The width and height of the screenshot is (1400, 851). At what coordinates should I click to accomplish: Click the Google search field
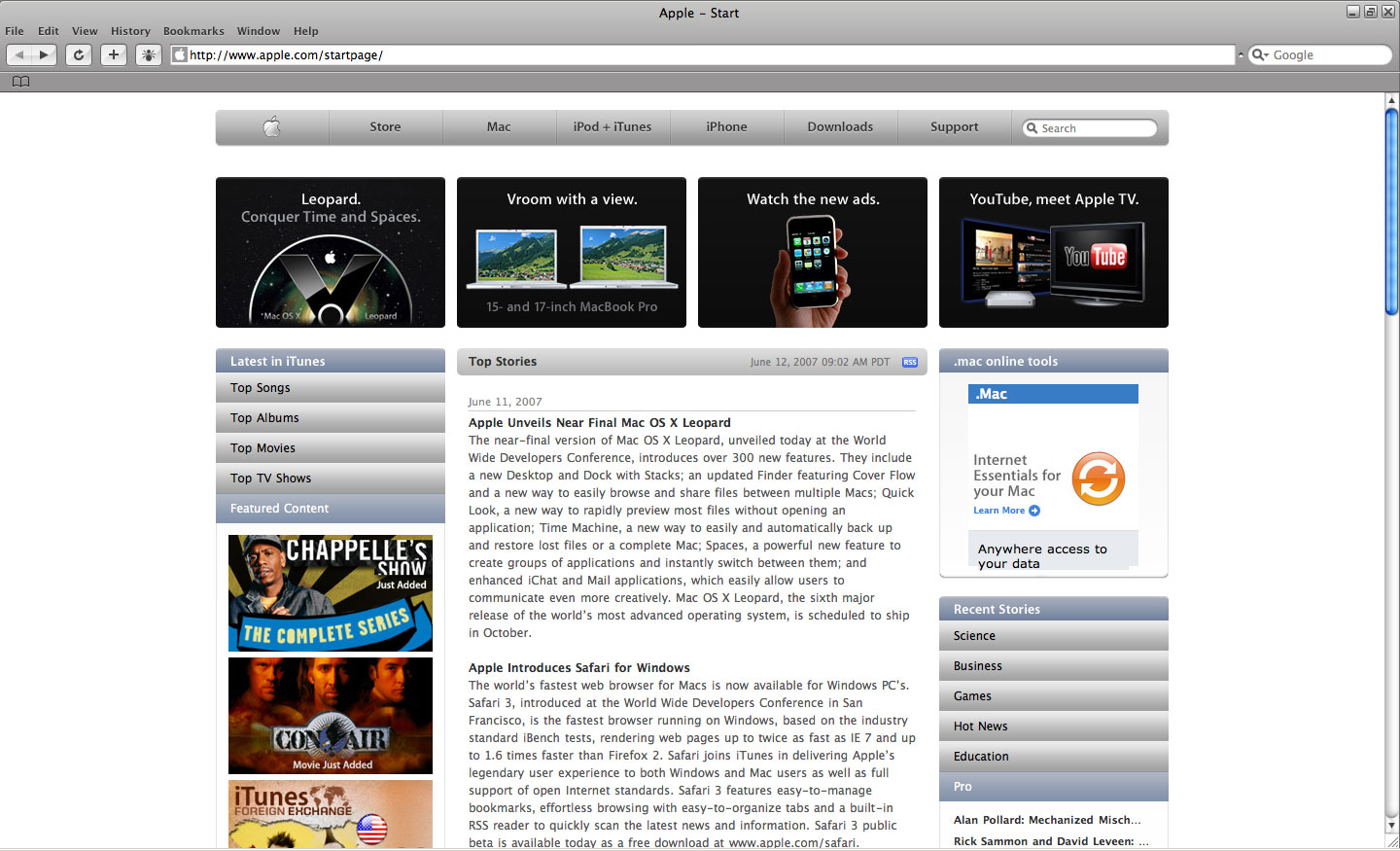1320,54
